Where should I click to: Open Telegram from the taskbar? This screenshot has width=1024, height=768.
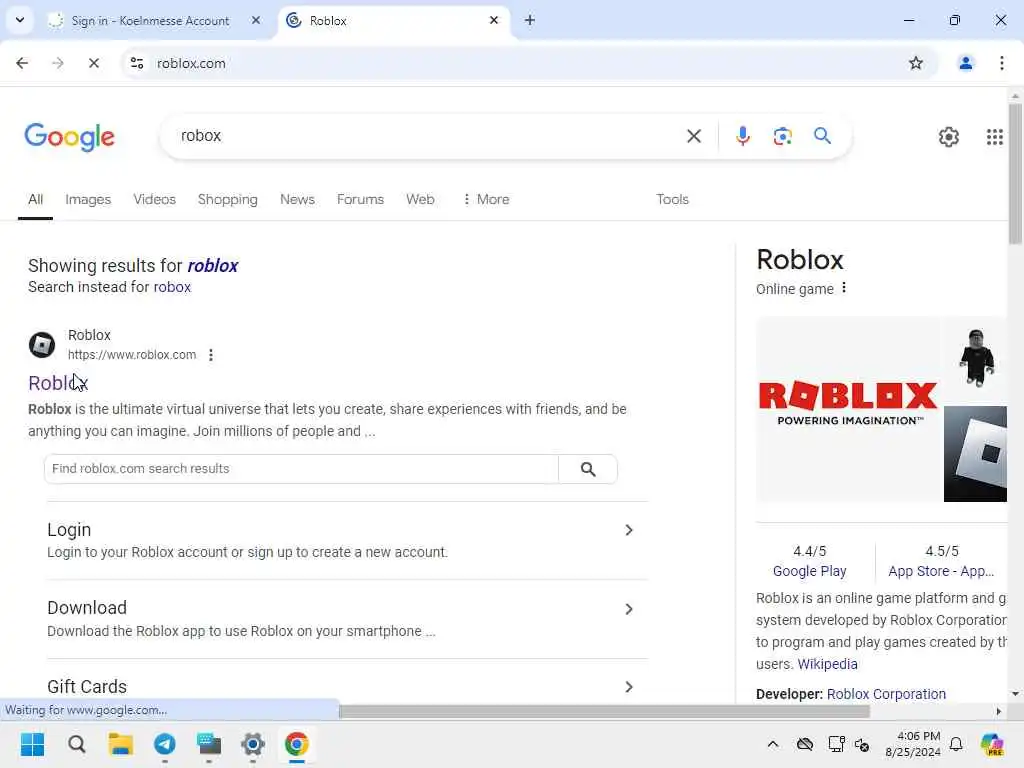click(165, 744)
